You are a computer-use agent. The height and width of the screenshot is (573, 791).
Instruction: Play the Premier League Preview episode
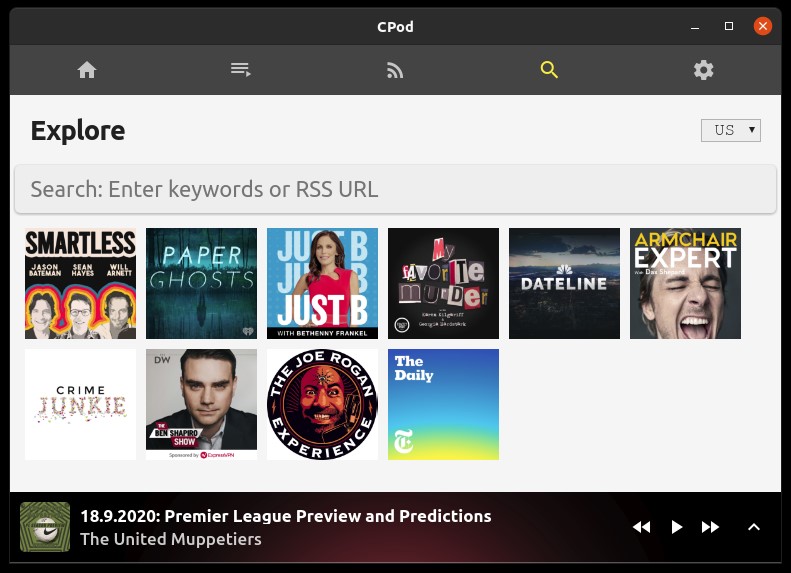click(x=676, y=527)
